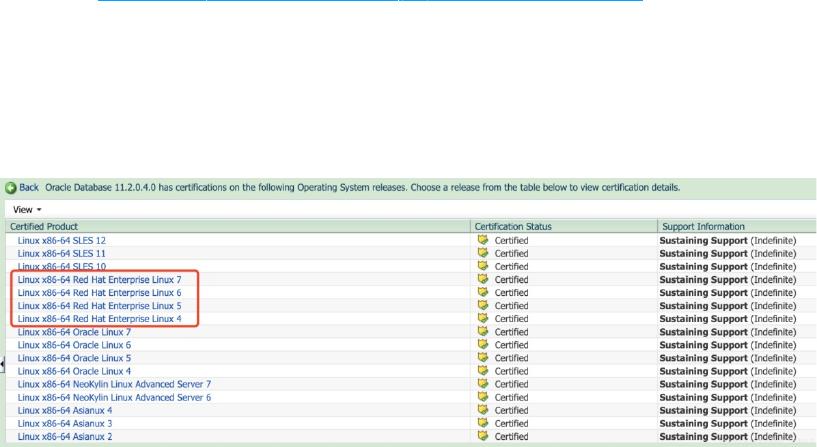The image size is (817, 447).
Task: Open Linux x86-64 SLES 10 link
Action: pyautogui.click(x=61, y=267)
